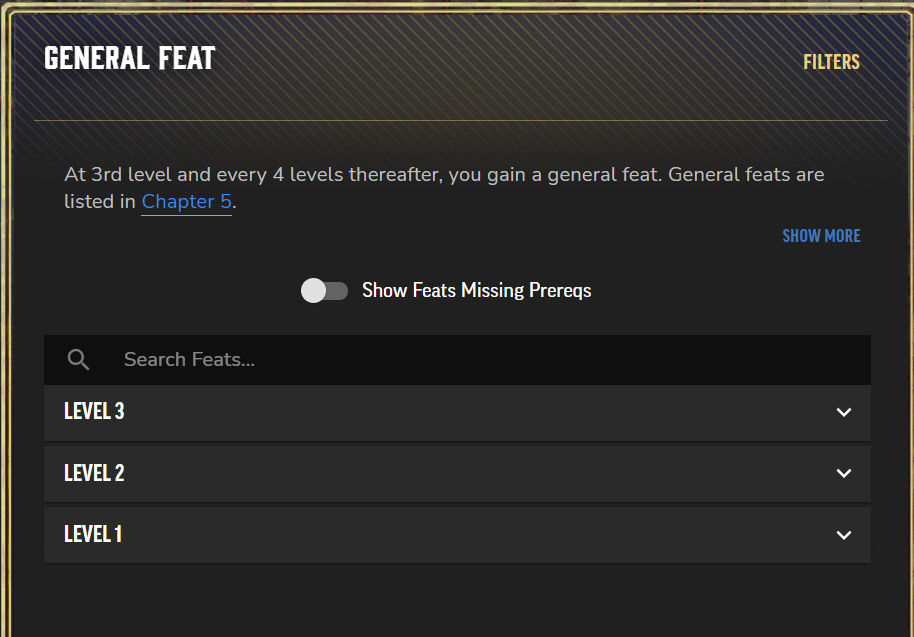914x637 pixels.
Task: Click SHOW MORE to expand description
Action: (x=821, y=236)
